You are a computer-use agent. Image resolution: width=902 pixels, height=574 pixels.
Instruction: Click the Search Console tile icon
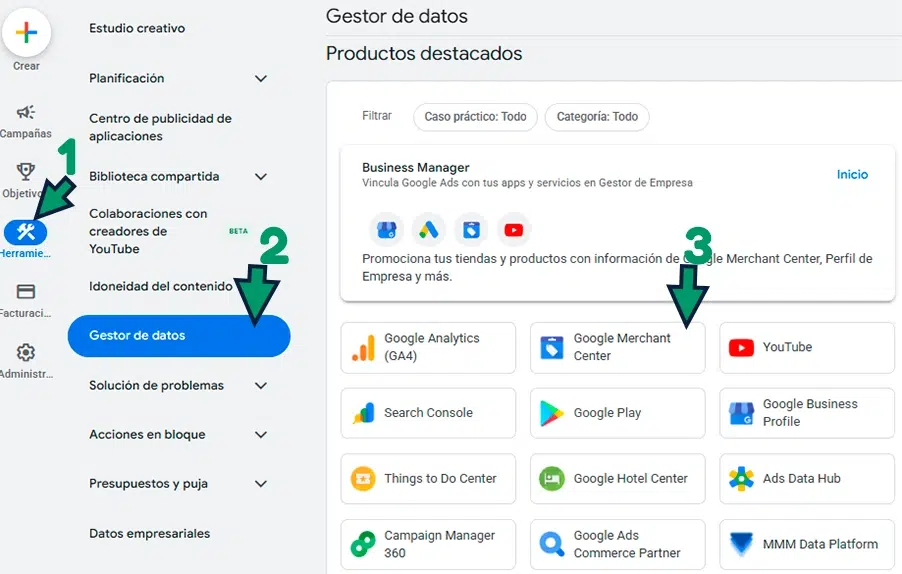coord(363,413)
